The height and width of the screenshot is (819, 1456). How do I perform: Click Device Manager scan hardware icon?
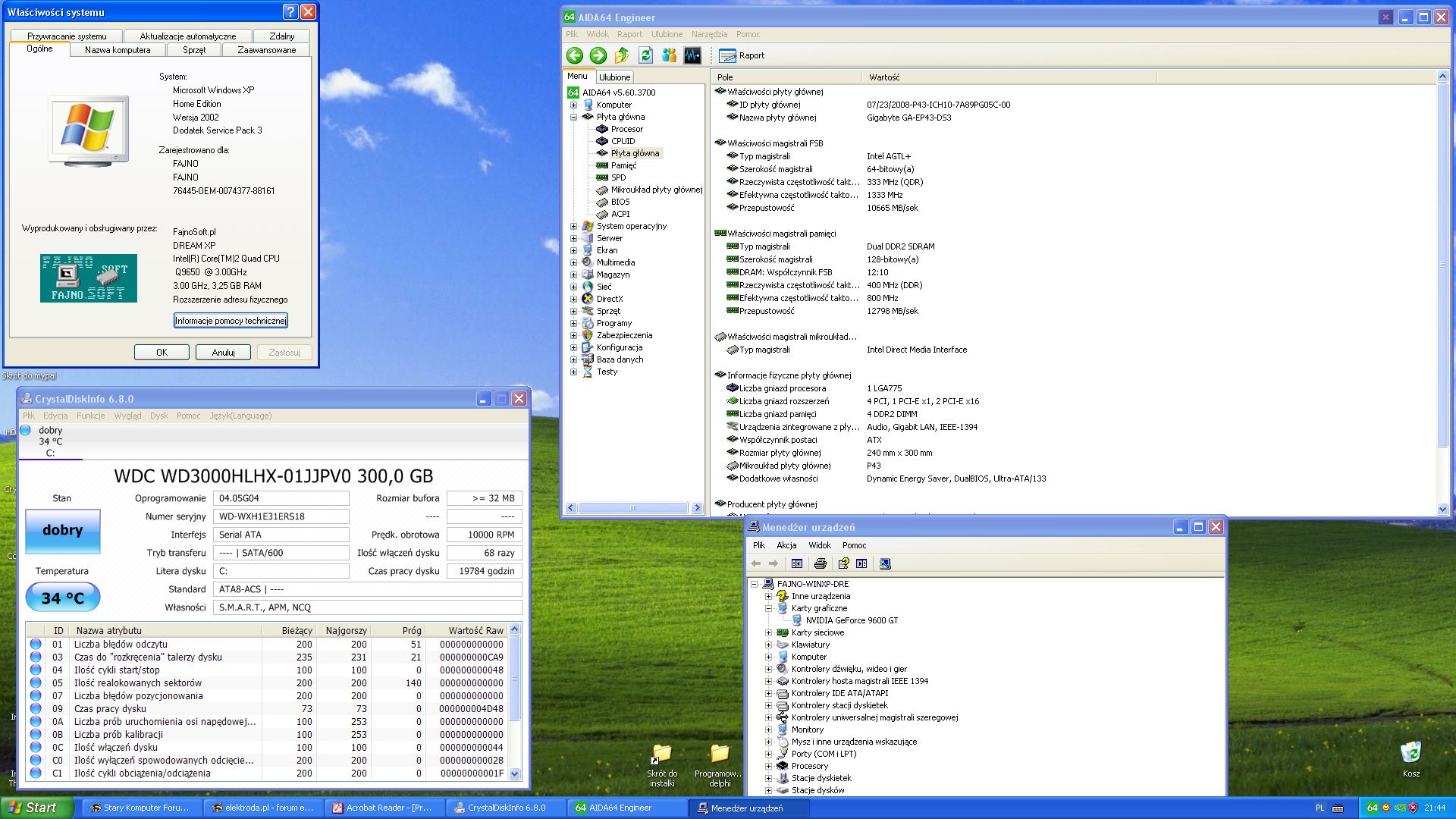(885, 563)
